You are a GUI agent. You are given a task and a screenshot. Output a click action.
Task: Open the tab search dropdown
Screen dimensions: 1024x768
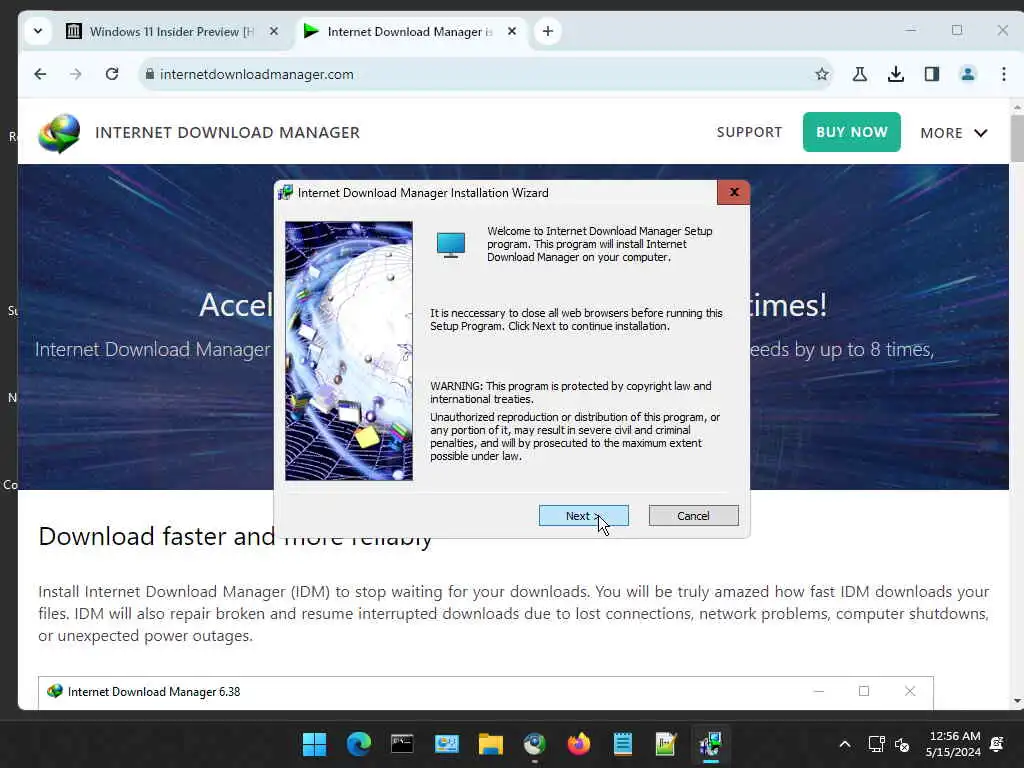(38, 31)
